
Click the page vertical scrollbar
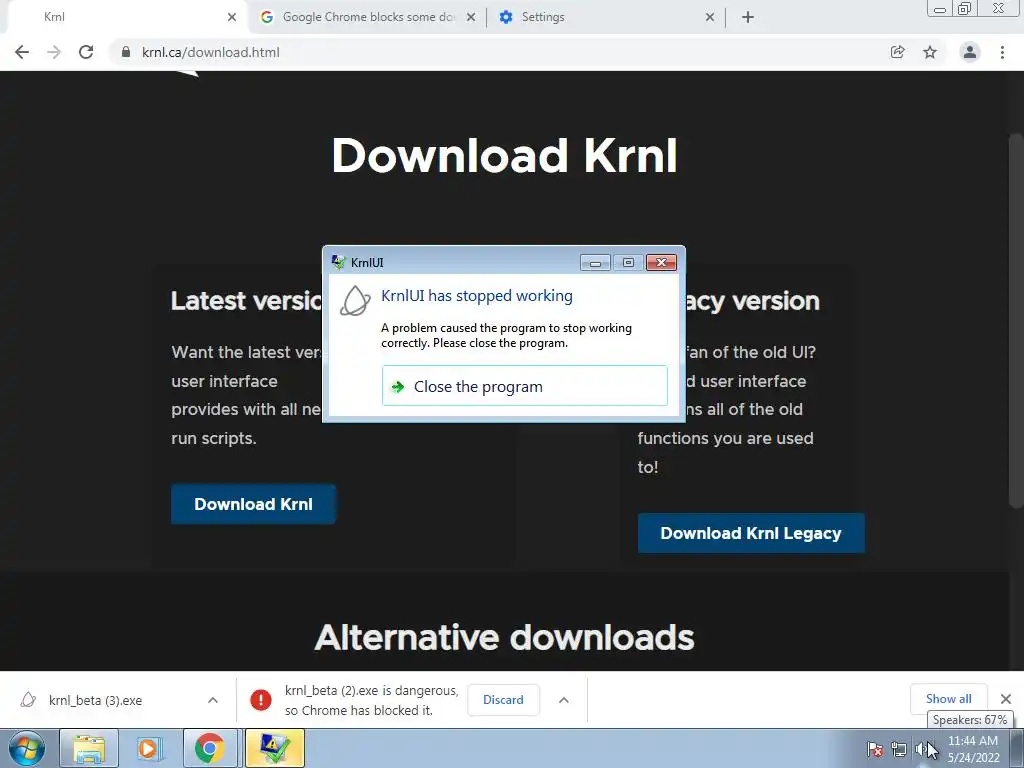[x=1016, y=320]
